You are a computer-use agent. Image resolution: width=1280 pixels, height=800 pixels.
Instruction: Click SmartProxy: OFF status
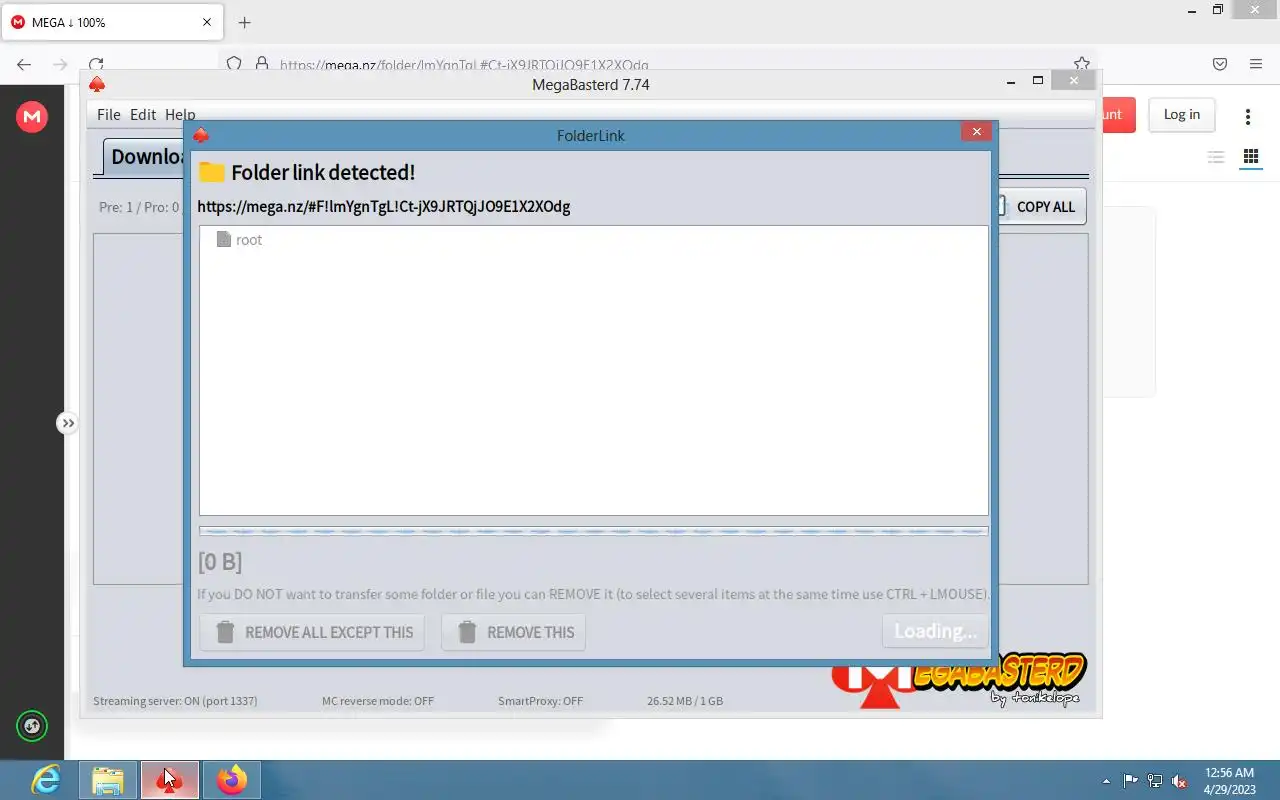[540, 701]
